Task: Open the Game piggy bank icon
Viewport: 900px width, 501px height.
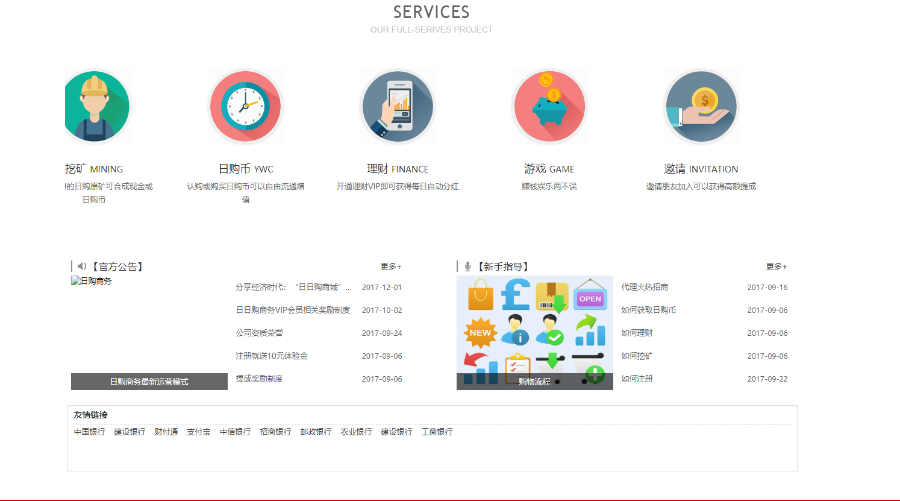Action: point(549,107)
